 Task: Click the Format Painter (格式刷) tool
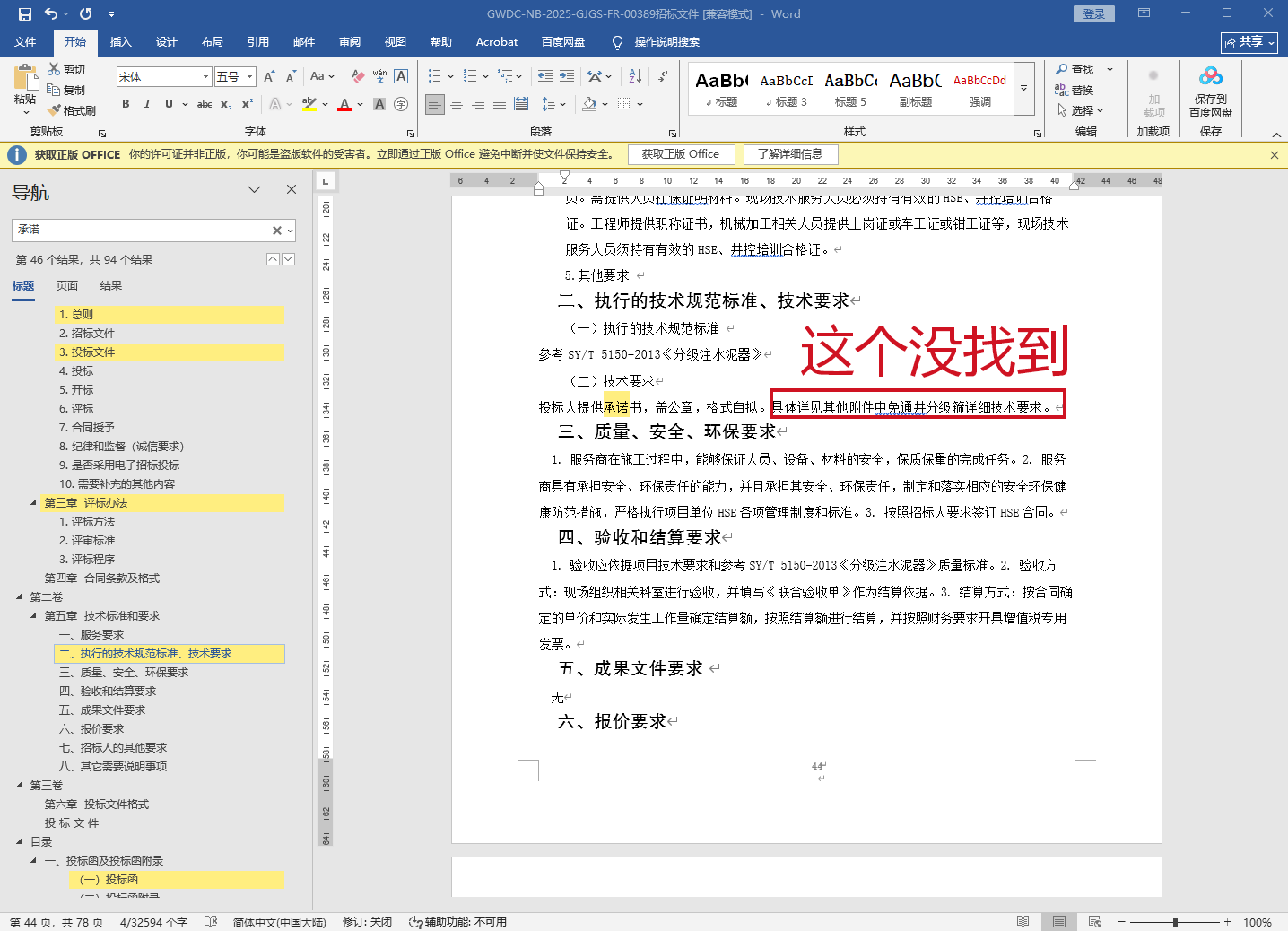73,110
